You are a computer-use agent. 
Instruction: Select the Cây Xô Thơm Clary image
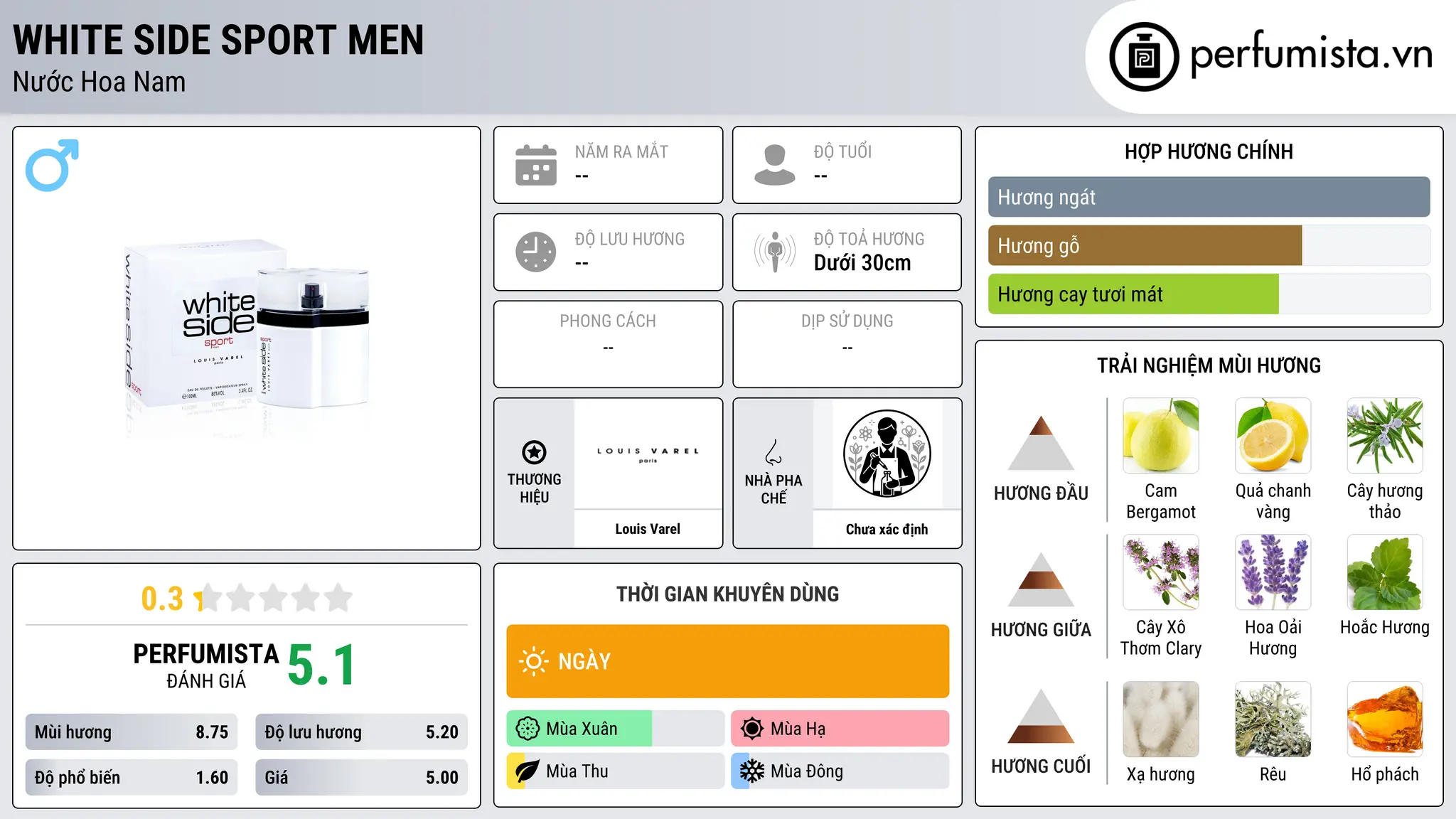(1161, 572)
